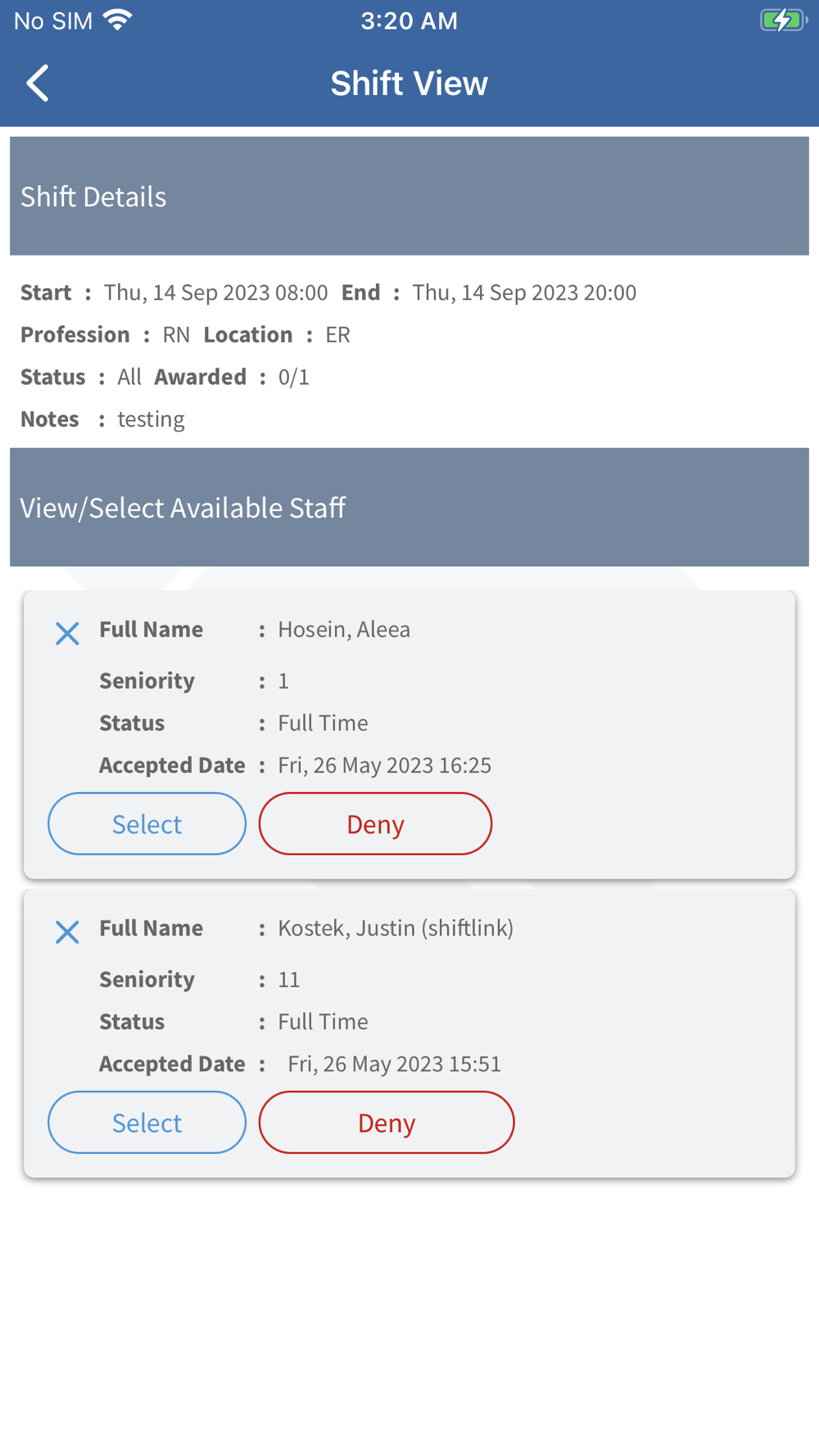This screenshot has width=819, height=1456.
Task: Tap the Shift View title
Action: [x=409, y=84]
